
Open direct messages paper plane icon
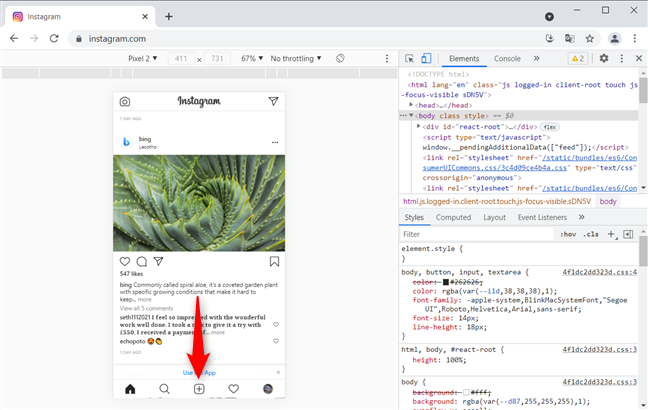[273, 102]
